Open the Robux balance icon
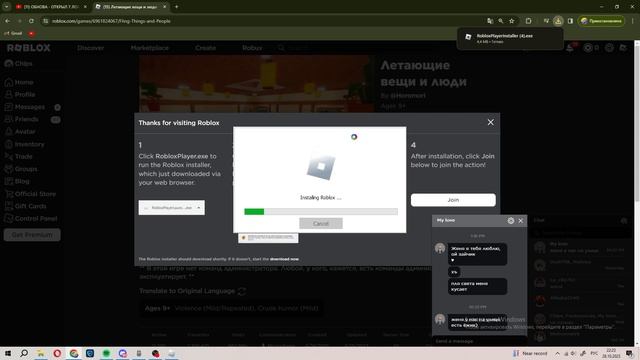Viewport: 640px width, 360px height. [x=588, y=48]
